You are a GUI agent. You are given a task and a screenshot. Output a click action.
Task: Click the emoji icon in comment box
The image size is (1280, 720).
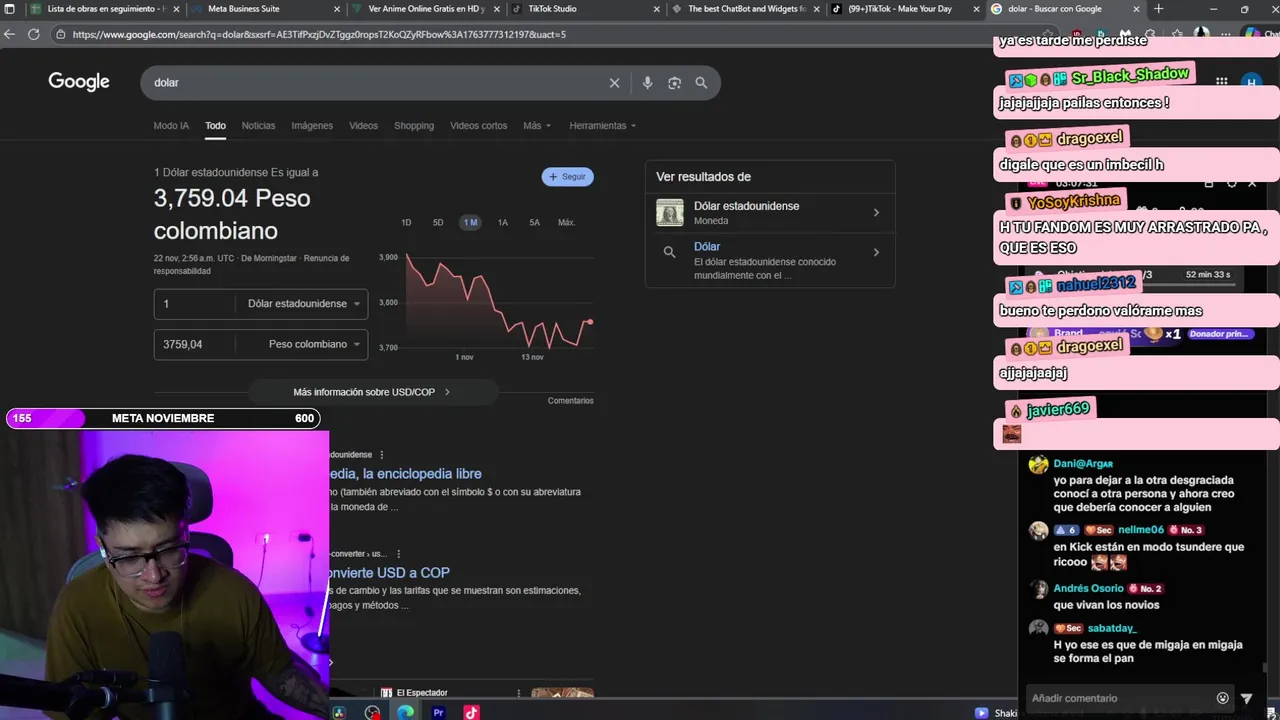(1222, 698)
